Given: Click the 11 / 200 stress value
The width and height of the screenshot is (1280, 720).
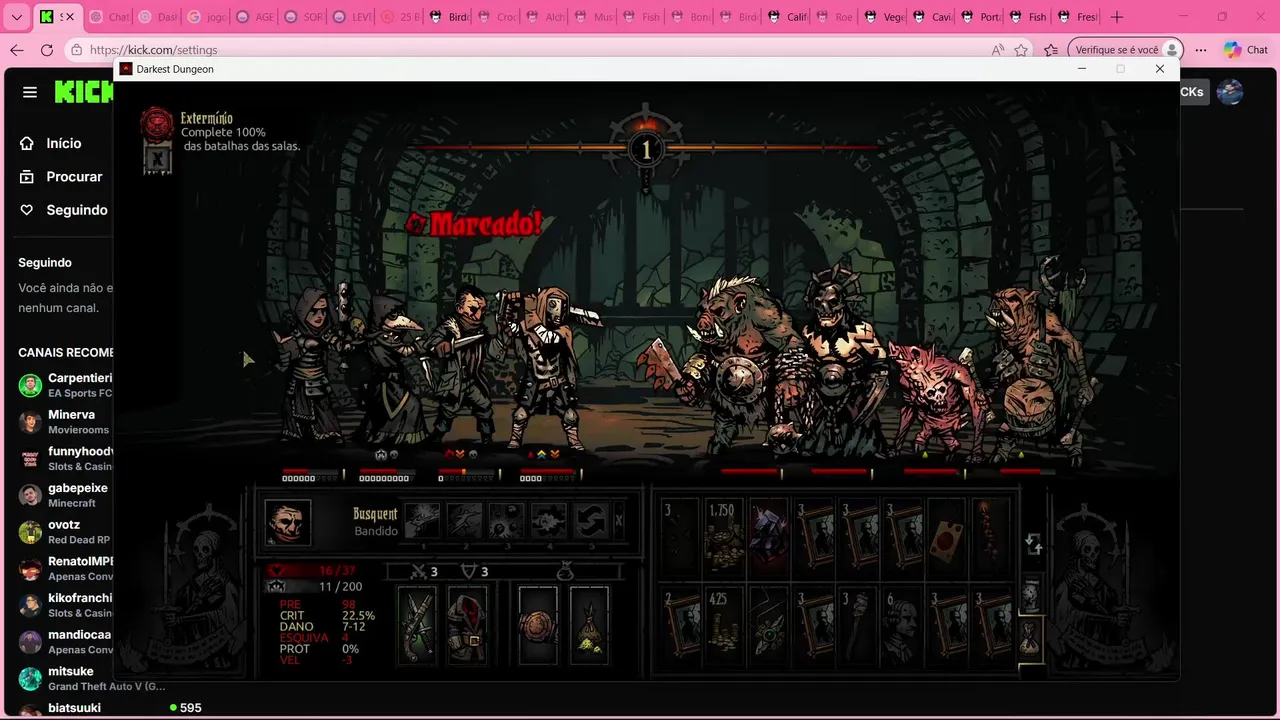Looking at the screenshot, I should pyautogui.click(x=340, y=587).
